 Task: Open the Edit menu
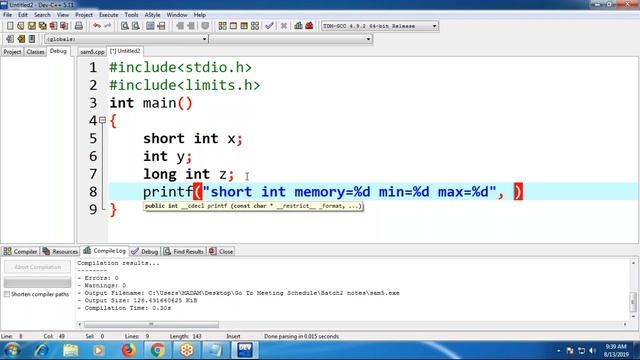click(x=23, y=15)
